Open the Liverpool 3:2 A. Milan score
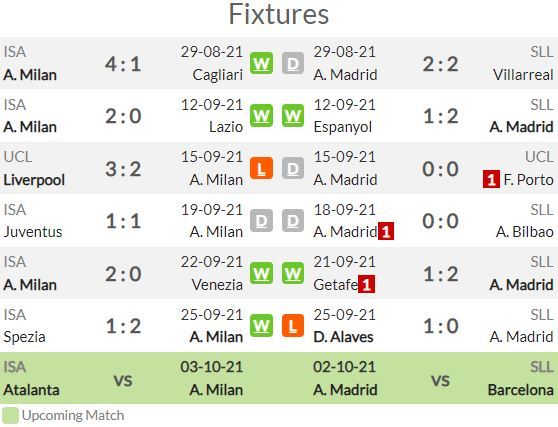Viewport: 558px width, 427px height. tap(123, 169)
